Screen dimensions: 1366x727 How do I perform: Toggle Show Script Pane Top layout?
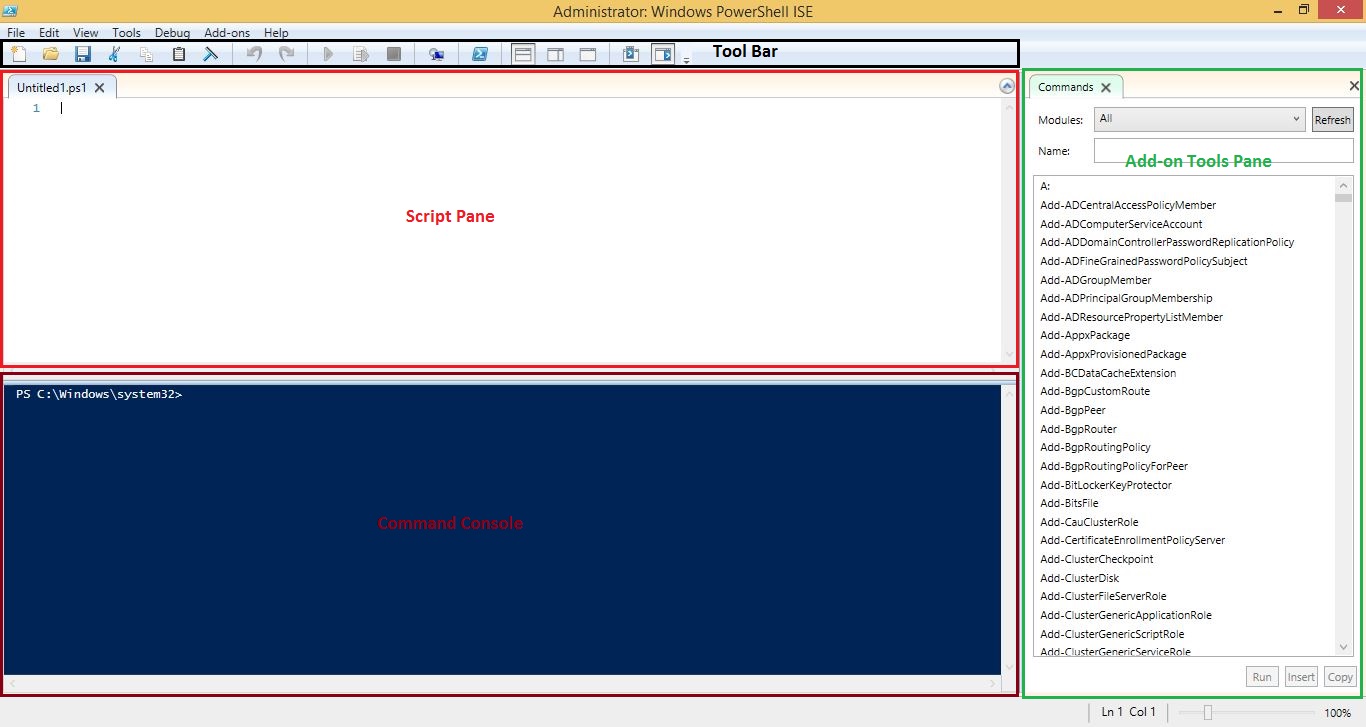coord(523,54)
